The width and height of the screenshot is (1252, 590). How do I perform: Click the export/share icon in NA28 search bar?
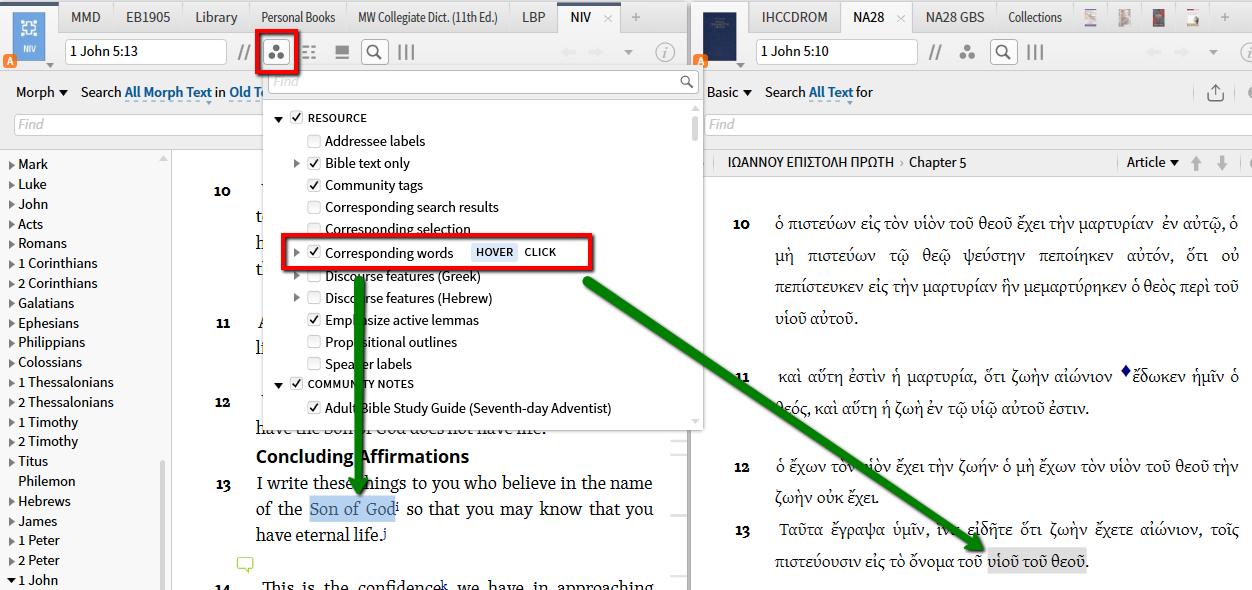coord(1215,93)
